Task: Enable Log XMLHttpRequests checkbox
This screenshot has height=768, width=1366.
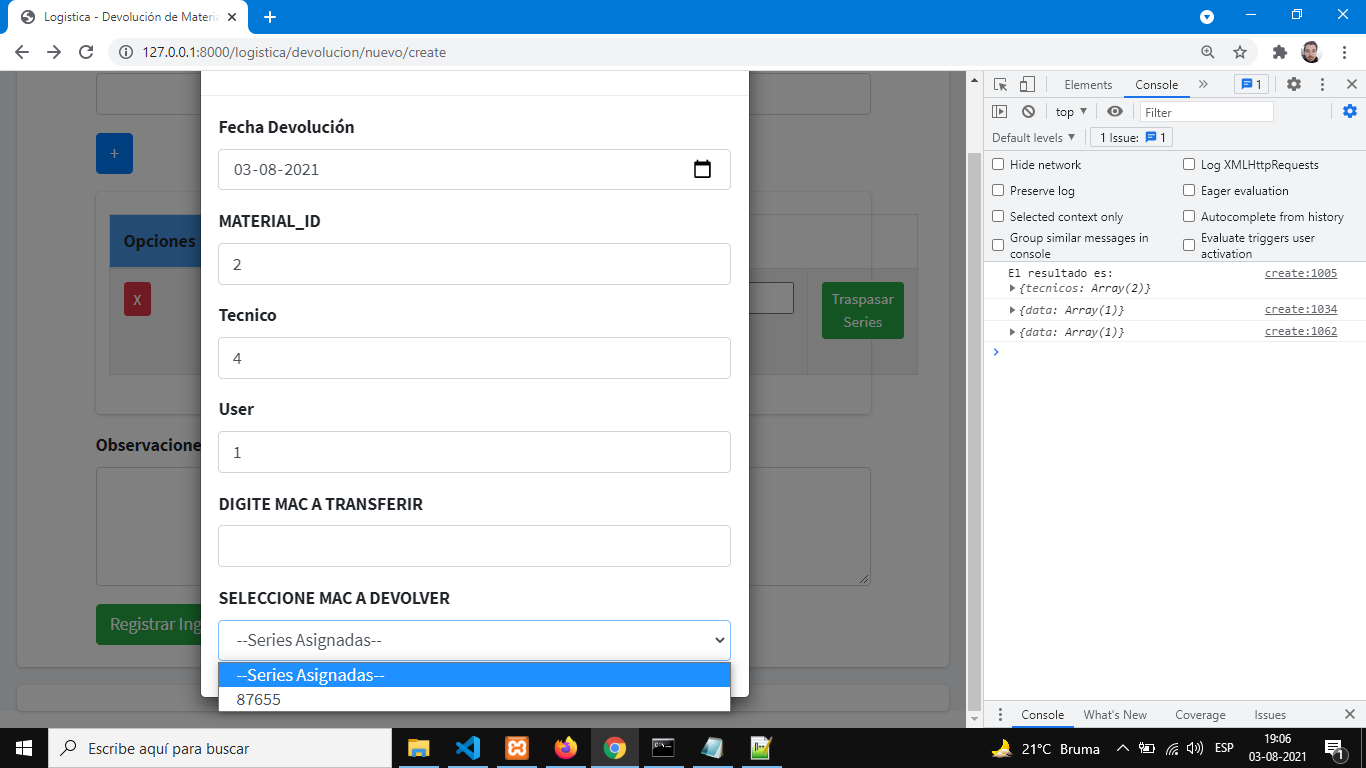Action: [x=1189, y=164]
